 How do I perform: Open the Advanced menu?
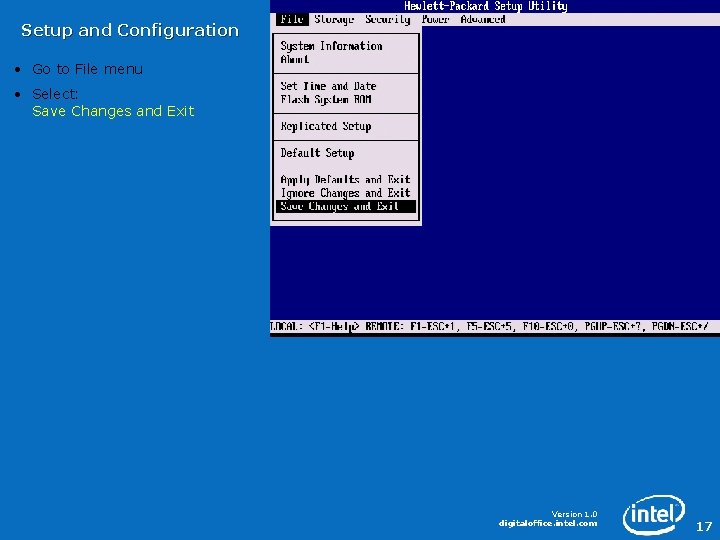pyautogui.click(x=483, y=19)
